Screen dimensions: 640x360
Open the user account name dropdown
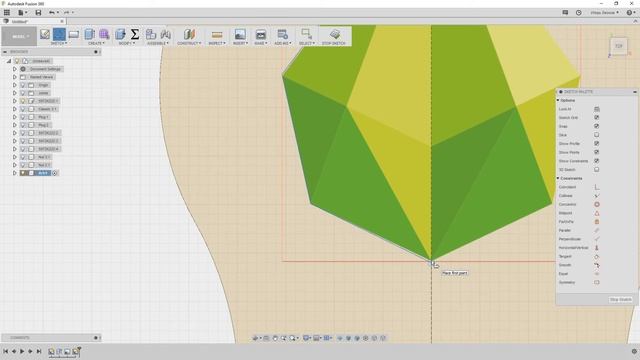click(x=604, y=13)
